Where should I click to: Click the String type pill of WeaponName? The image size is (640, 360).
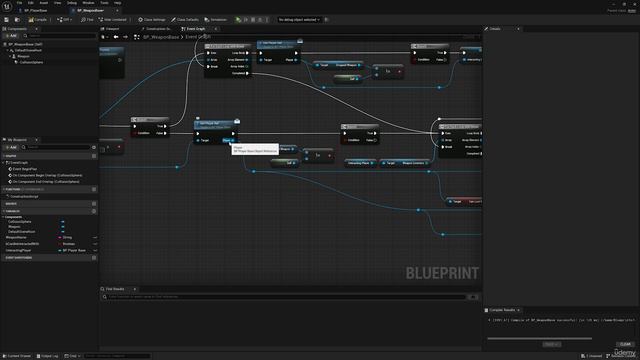(x=65, y=238)
